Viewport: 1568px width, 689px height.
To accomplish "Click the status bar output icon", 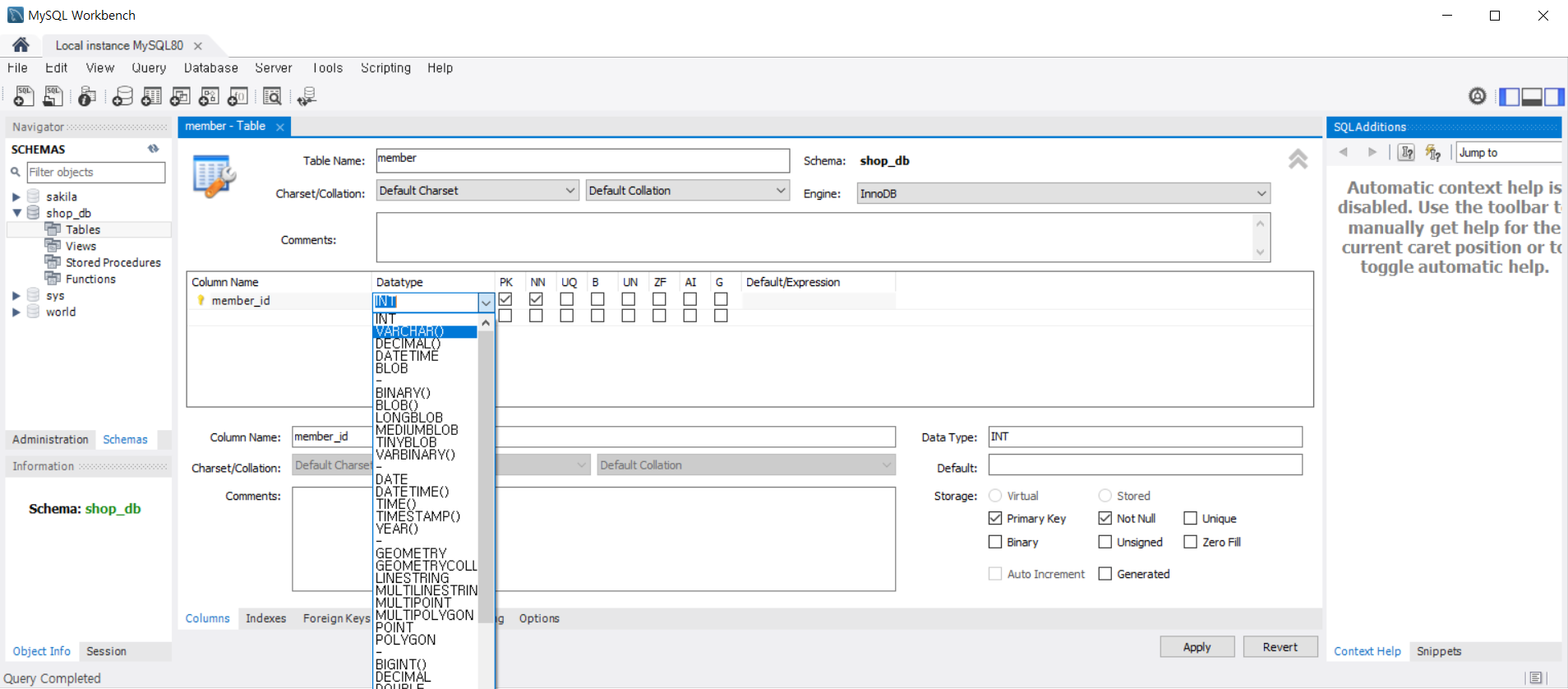I will [1535, 677].
